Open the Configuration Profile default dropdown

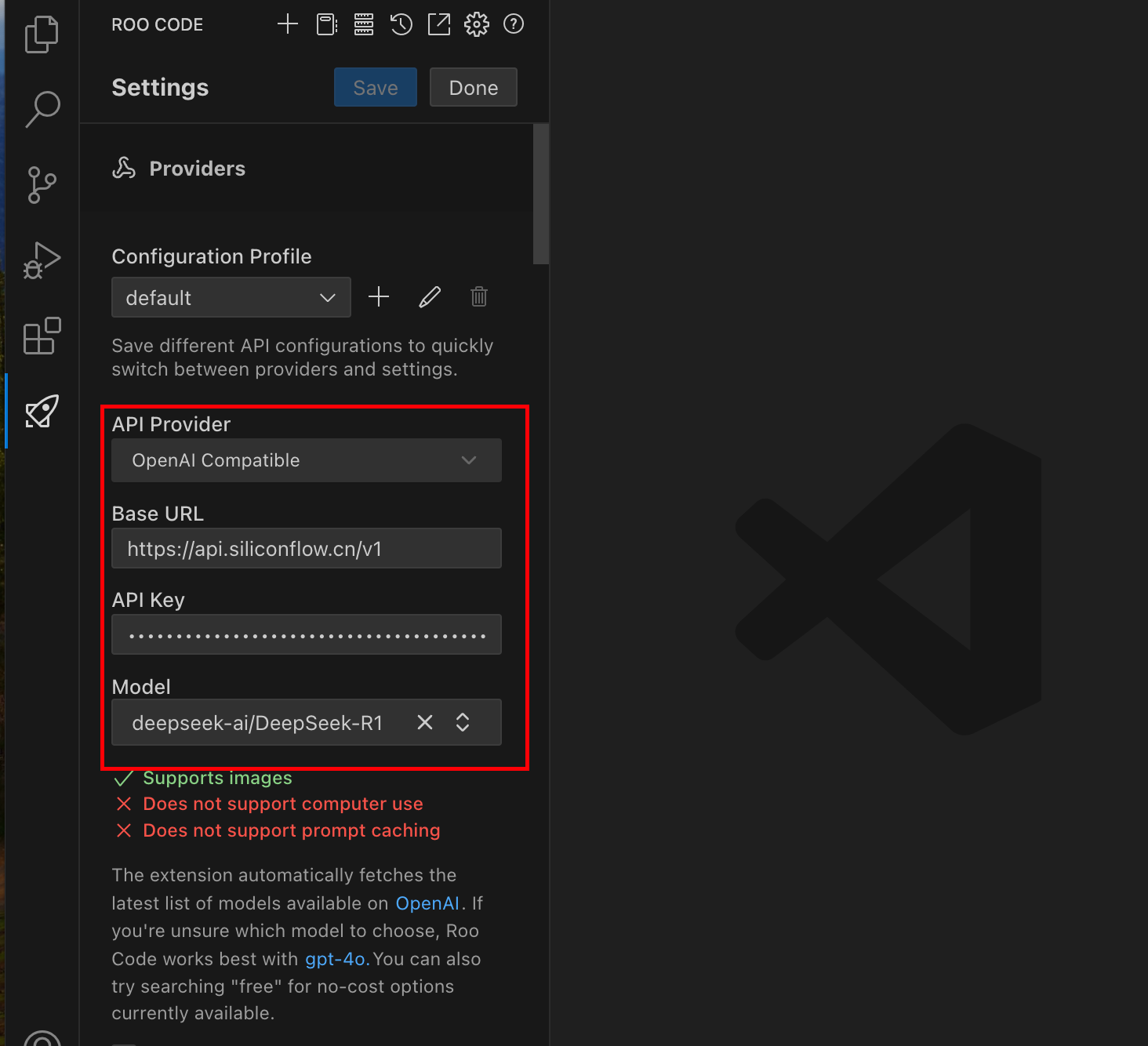(231, 297)
